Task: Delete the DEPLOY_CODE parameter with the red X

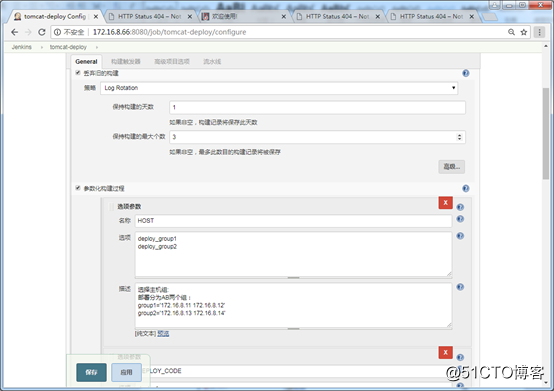Action: coord(446,352)
